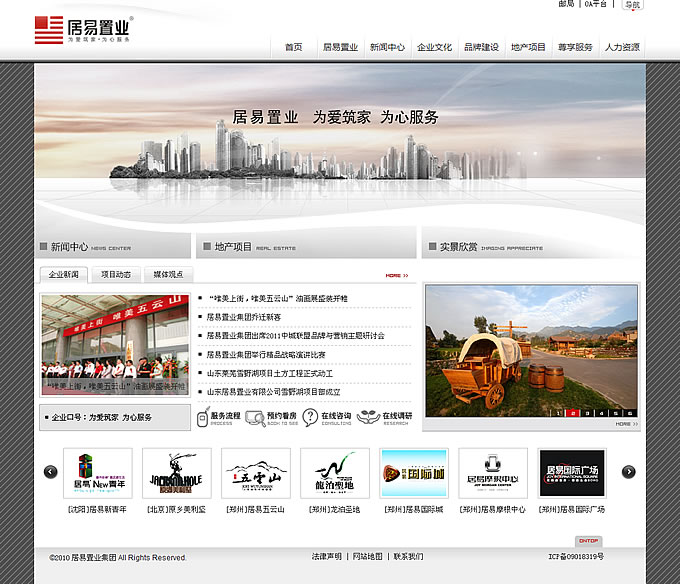Screen dimensions: 680x584
Task: Click the 法律声明 footer link
Action: pos(326,556)
